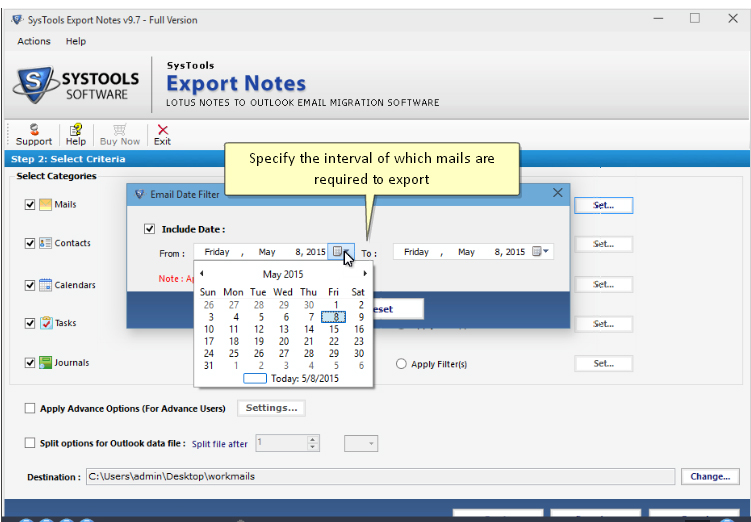The height and width of the screenshot is (522, 751).
Task: Select May 23 in the calendar
Action: [359, 341]
